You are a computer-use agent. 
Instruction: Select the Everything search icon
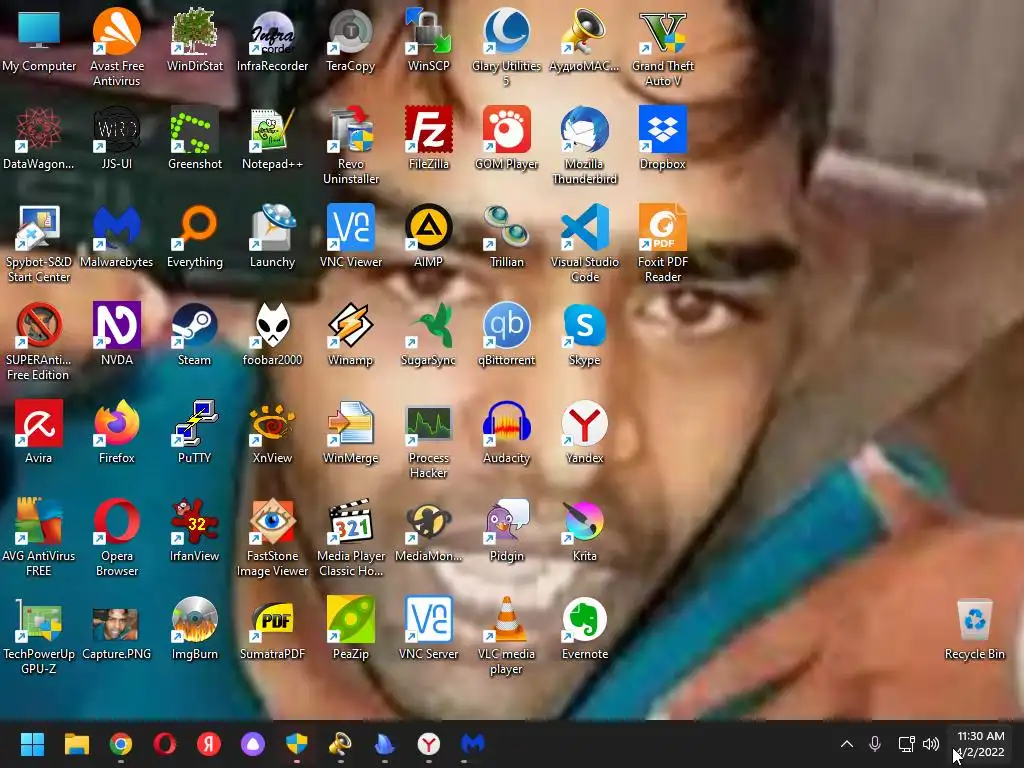click(194, 227)
